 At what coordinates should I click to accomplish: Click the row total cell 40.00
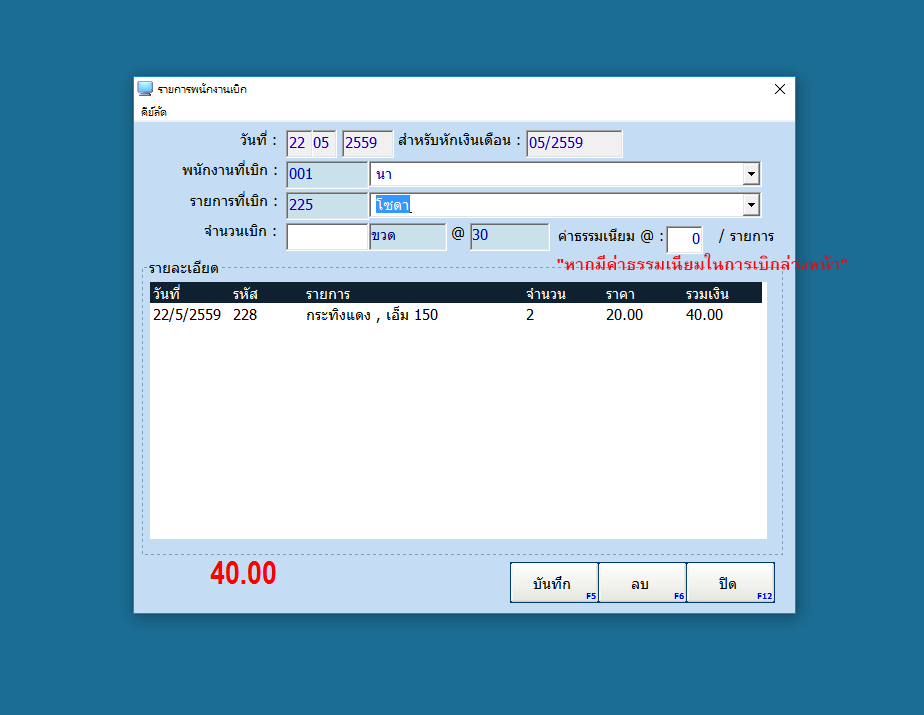point(704,315)
